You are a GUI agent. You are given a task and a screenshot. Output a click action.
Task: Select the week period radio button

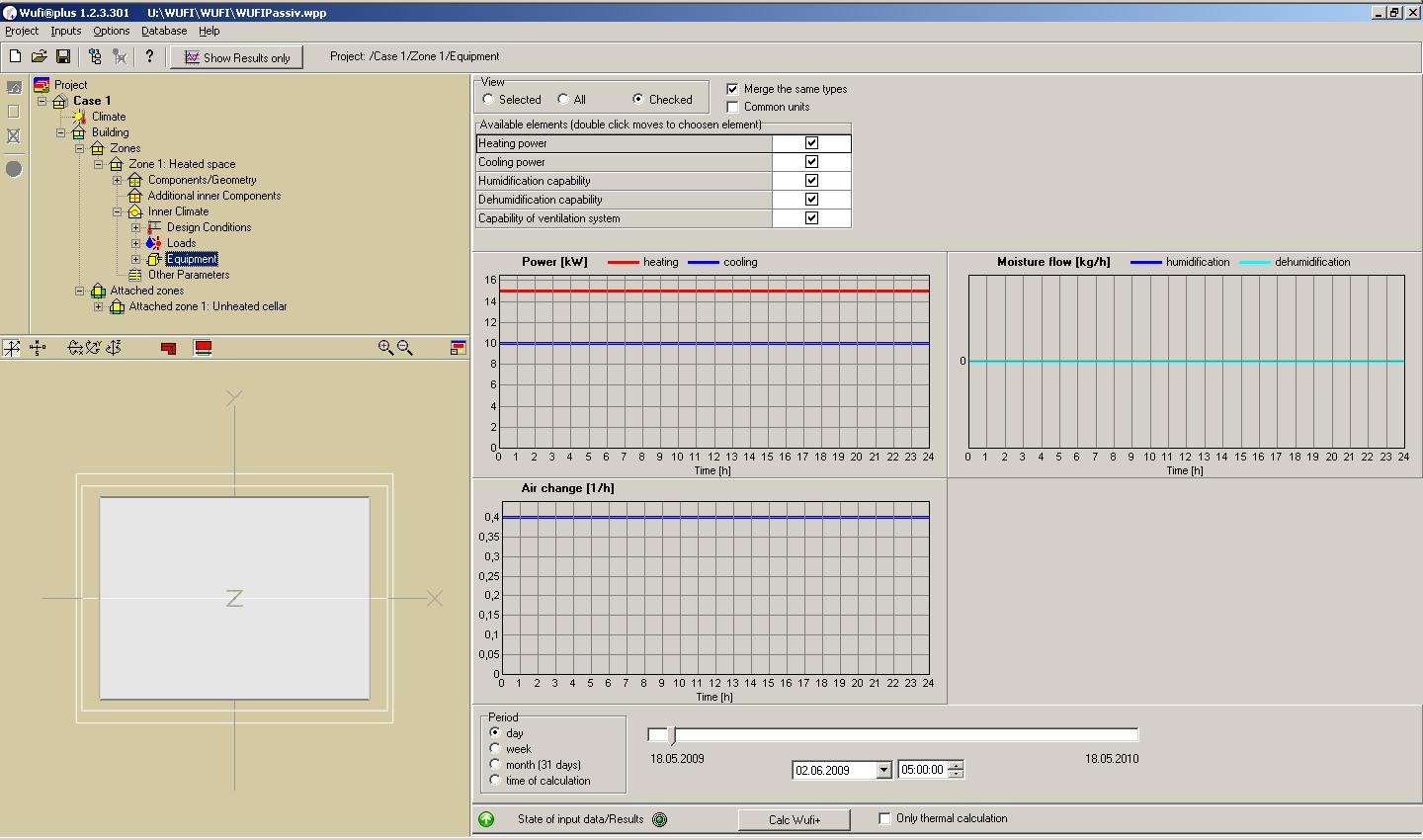tap(495, 748)
